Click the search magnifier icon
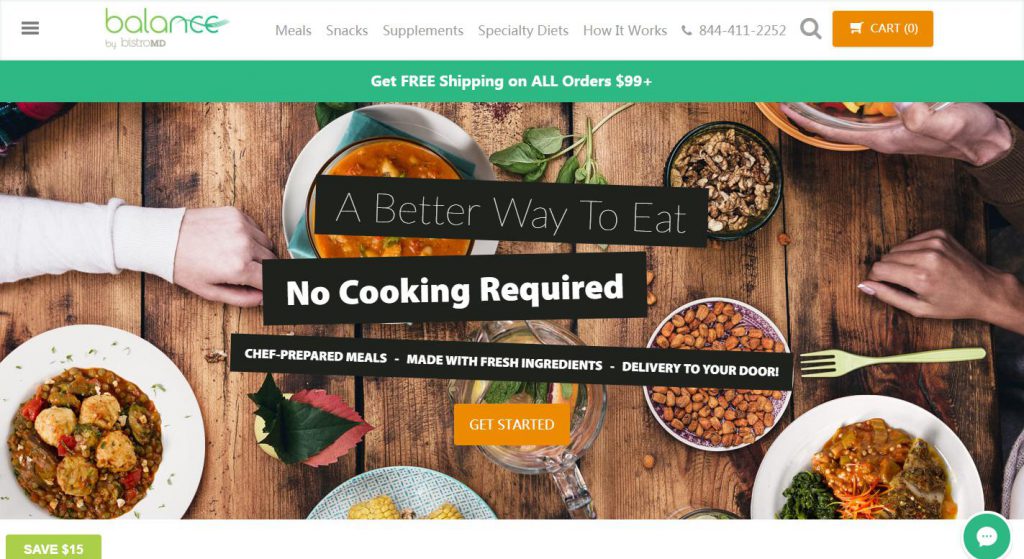1024x559 pixels. tap(810, 29)
